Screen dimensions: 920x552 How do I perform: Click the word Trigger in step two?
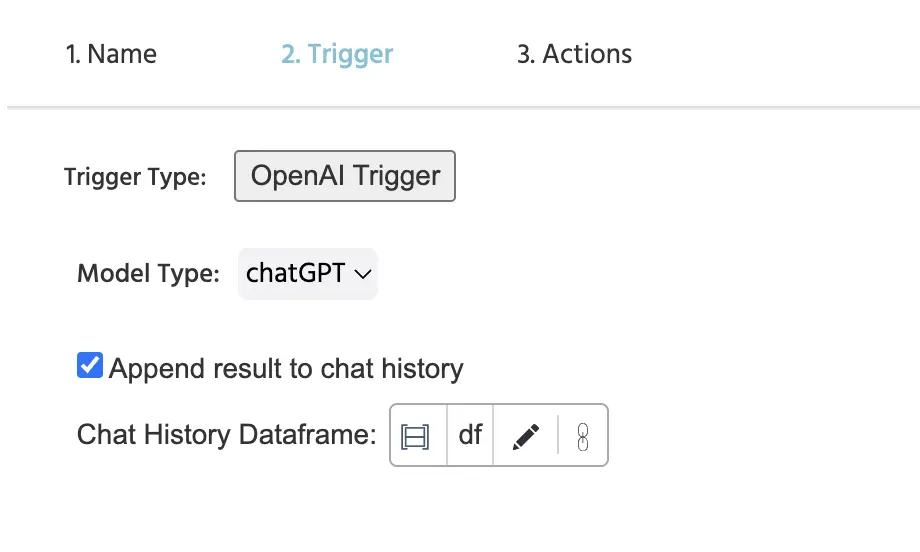(x=350, y=56)
